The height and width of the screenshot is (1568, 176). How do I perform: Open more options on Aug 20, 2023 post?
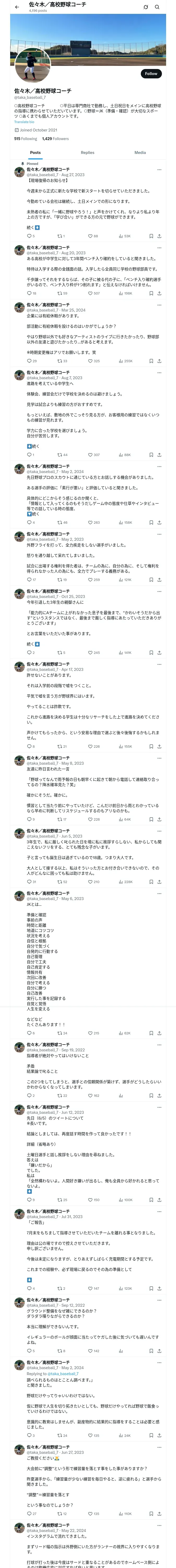pos(159,248)
